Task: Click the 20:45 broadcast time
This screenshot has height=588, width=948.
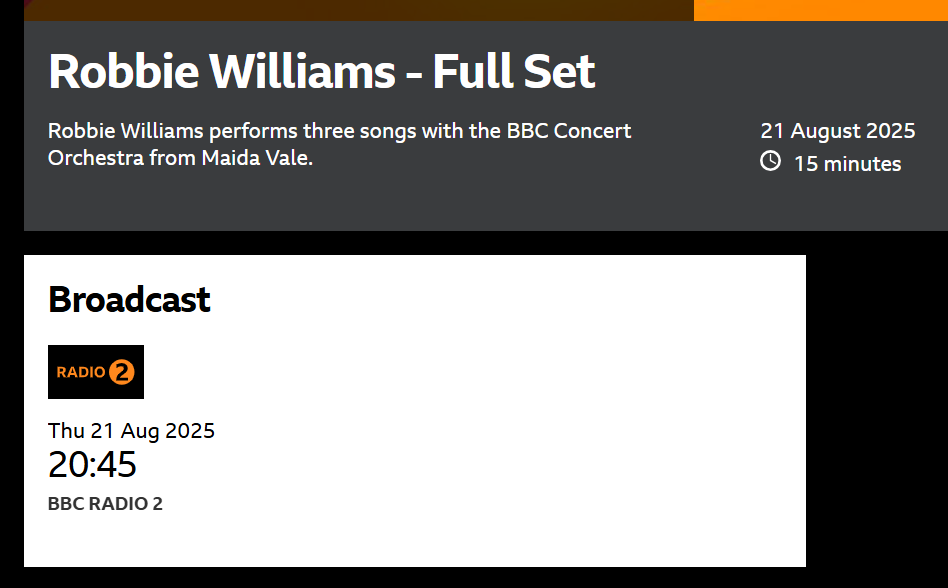Action: point(92,464)
